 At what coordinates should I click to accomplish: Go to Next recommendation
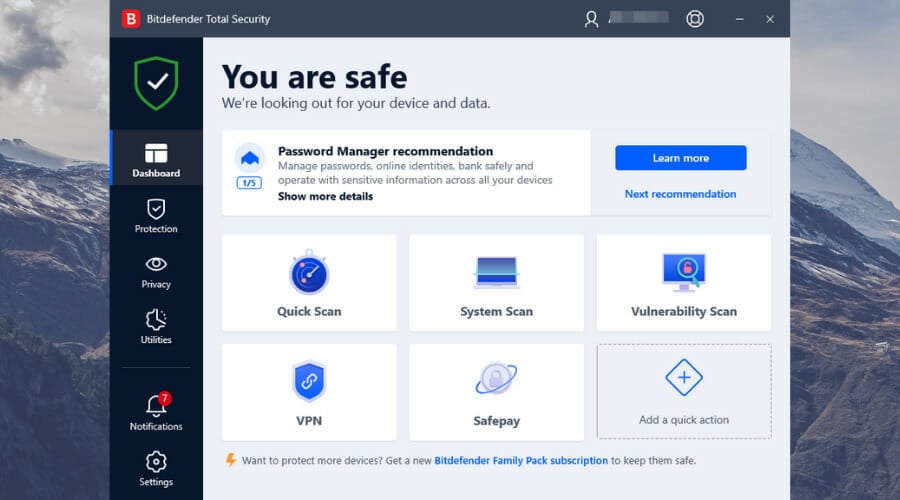[680, 194]
